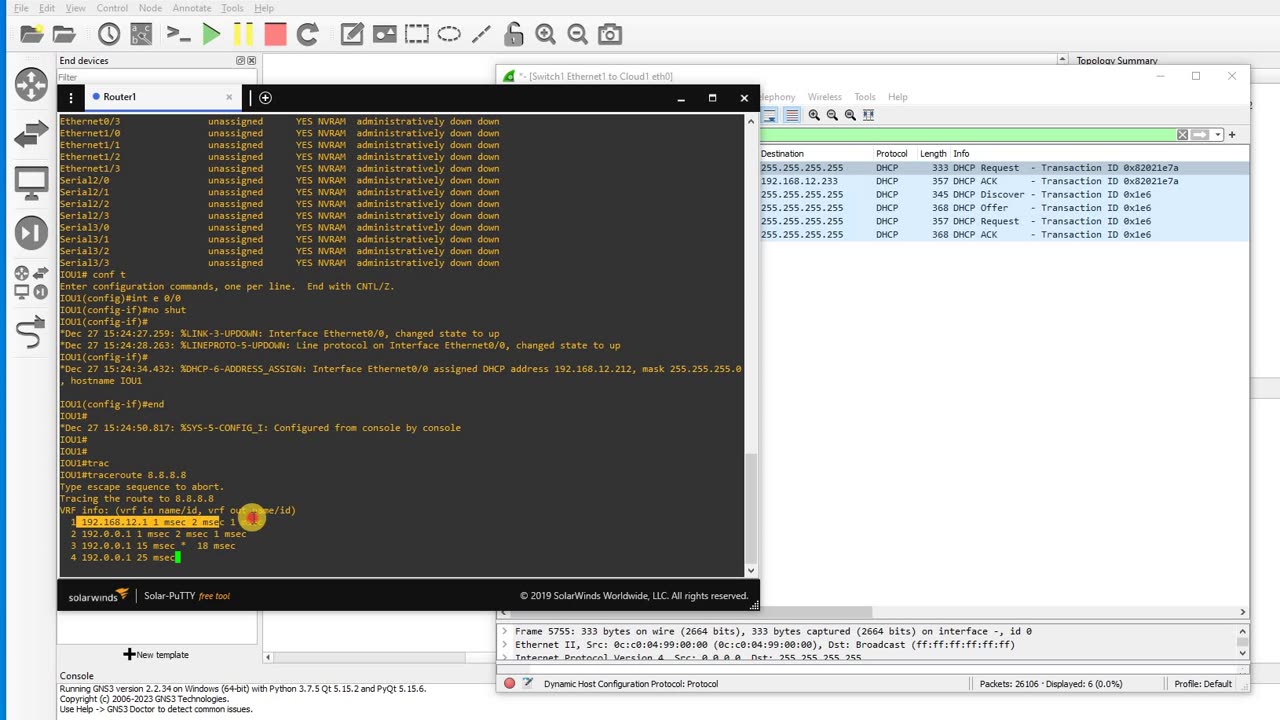Image resolution: width=1280 pixels, height=720 pixels.
Task: Browse security devices in the sidebar
Action: [31, 232]
